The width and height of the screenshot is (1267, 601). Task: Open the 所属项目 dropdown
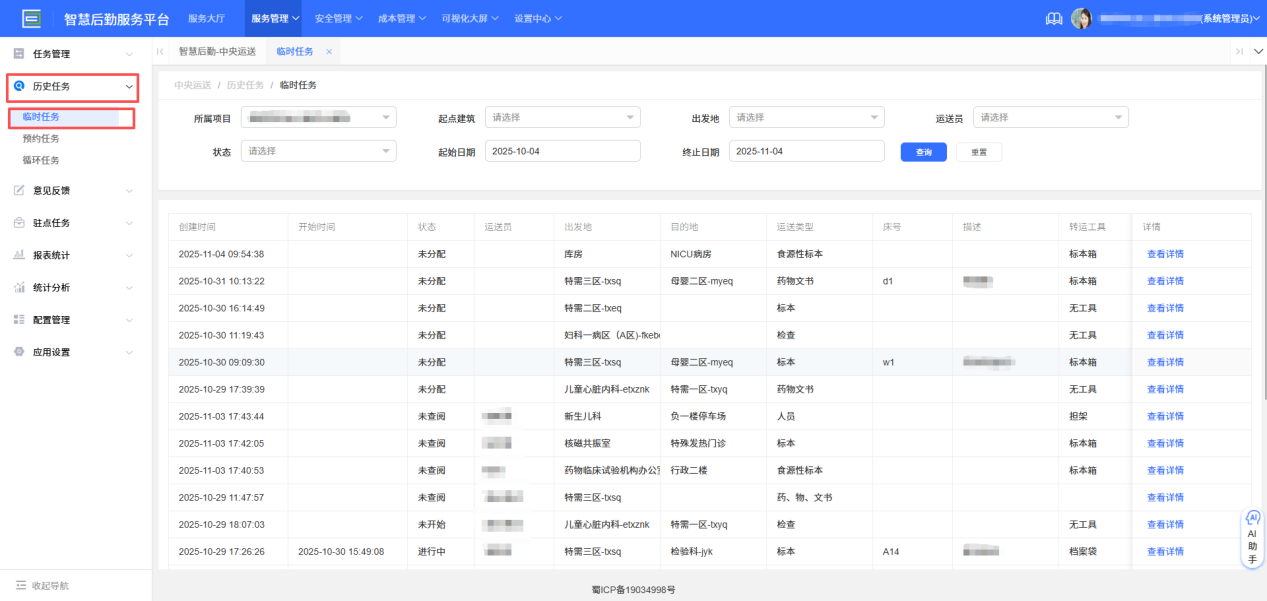coord(318,116)
